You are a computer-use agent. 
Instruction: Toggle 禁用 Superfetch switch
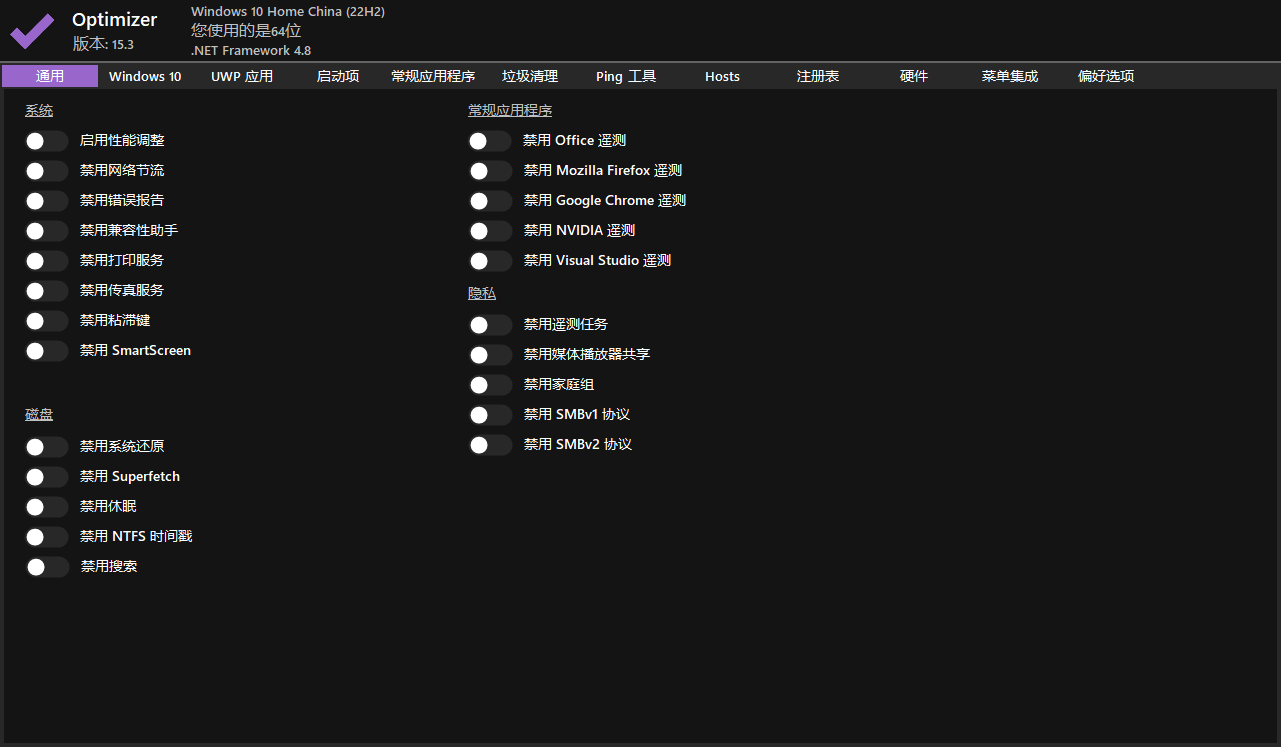click(47, 477)
